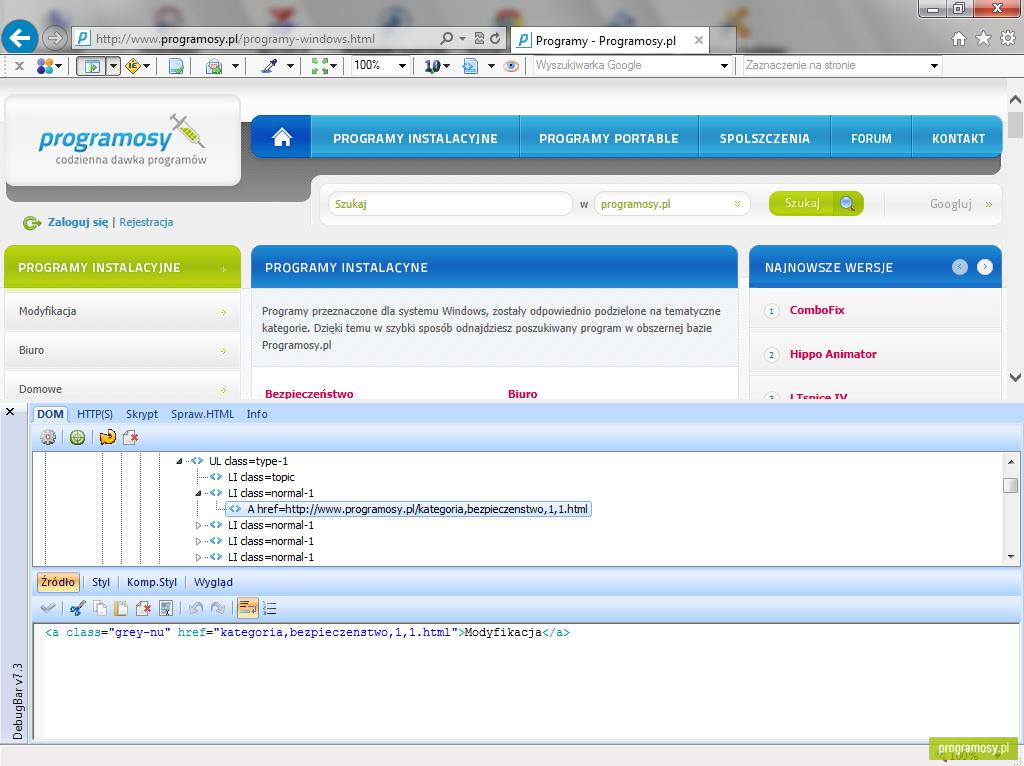Click the search magnifier in the address bar
Viewport: 1024px width, 766px height.
[x=447, y=39]
